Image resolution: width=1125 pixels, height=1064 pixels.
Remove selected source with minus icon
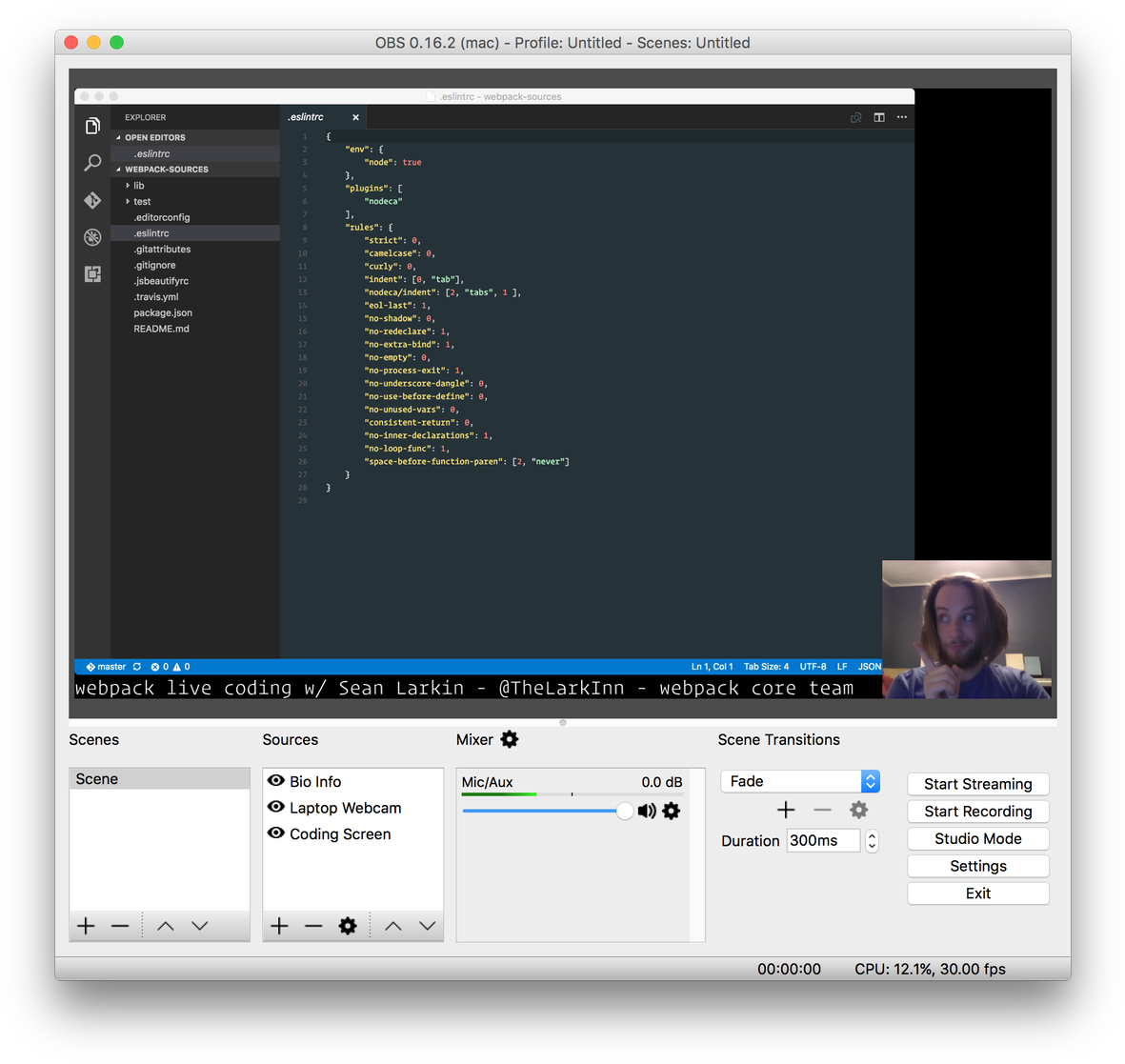tap(313, 926)
